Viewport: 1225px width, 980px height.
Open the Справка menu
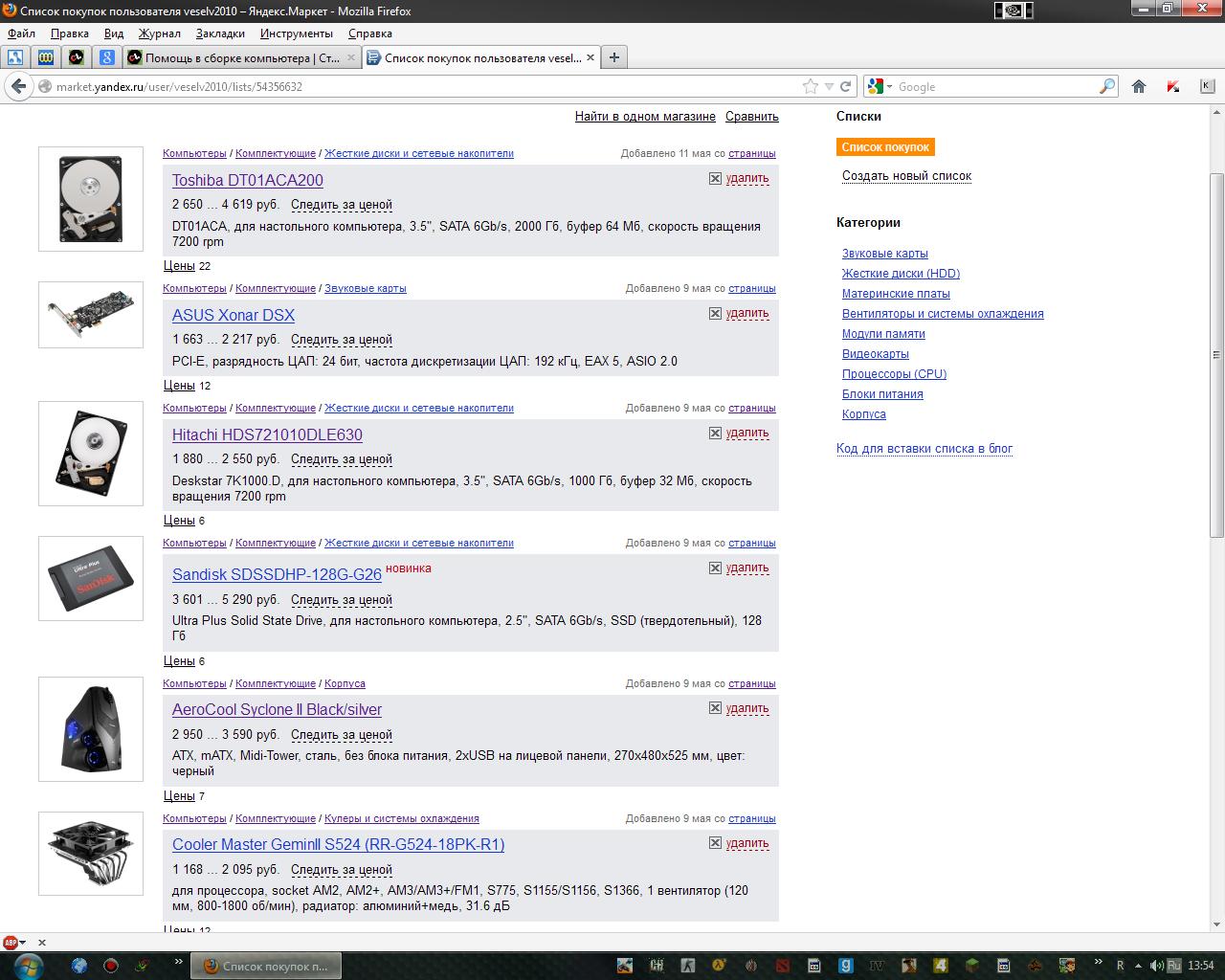[370, 33]
